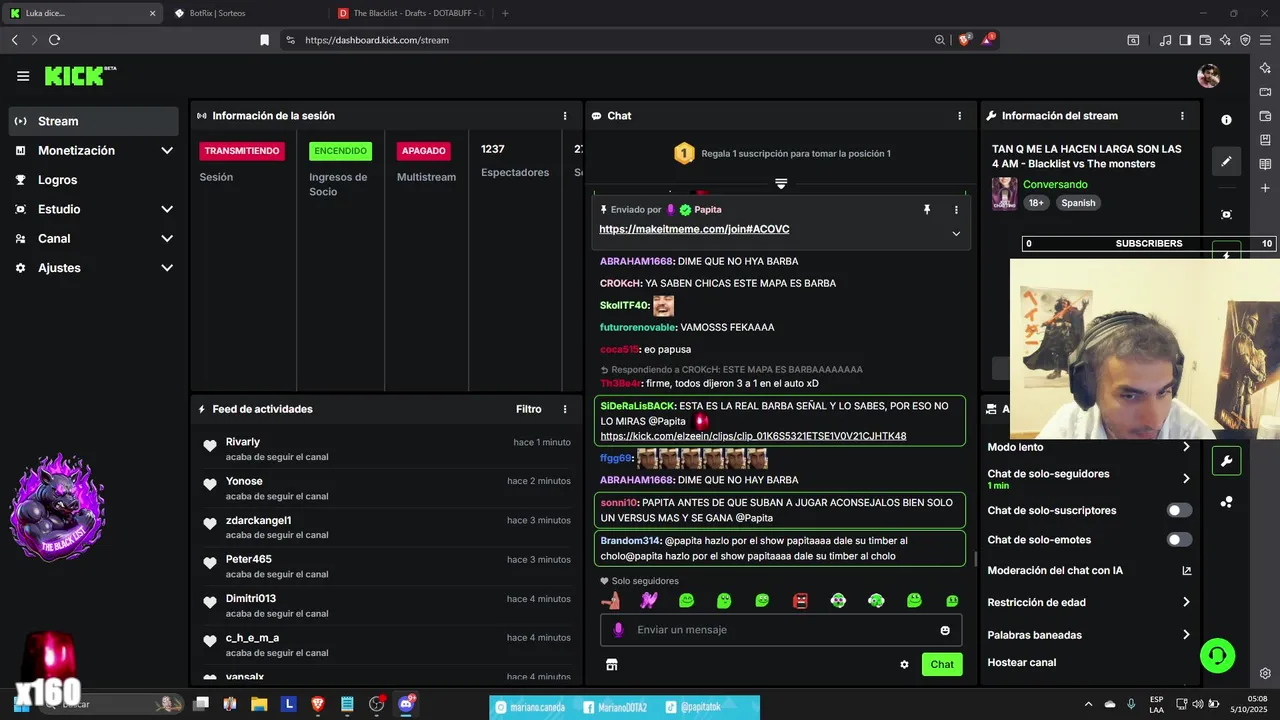The image size is (1280, 720).
Task: Bookmark this page icon in address bar
Action: pyautogui.click(x=264, y=40)
